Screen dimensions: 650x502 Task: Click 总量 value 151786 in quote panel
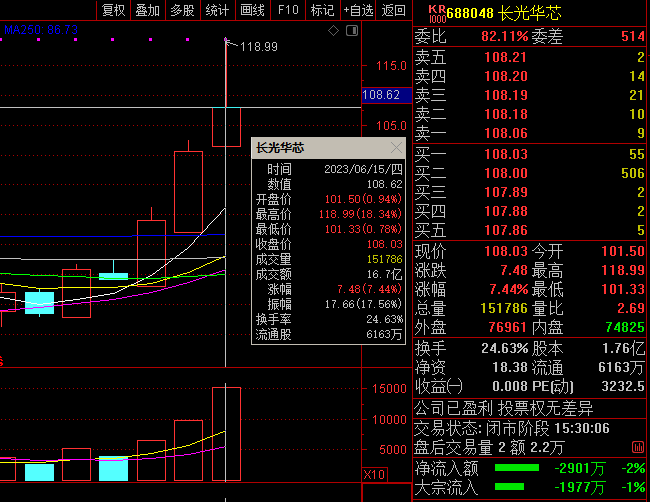(504, 308)
